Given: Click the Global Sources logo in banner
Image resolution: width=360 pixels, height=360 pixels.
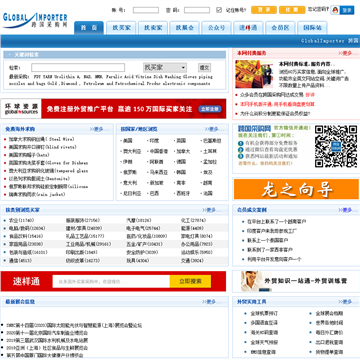Looking at the screenshot, I should point(21,109).
